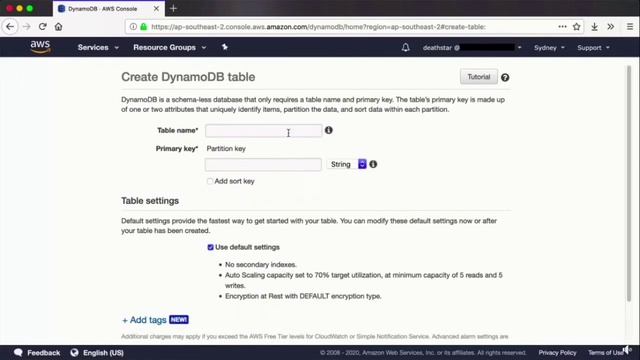Image resolution: width=640 pixels, height=360 pixels.
Task: Click the Create DynamoDB table heading
Action: pyautogui.click(x=188, y=77)
